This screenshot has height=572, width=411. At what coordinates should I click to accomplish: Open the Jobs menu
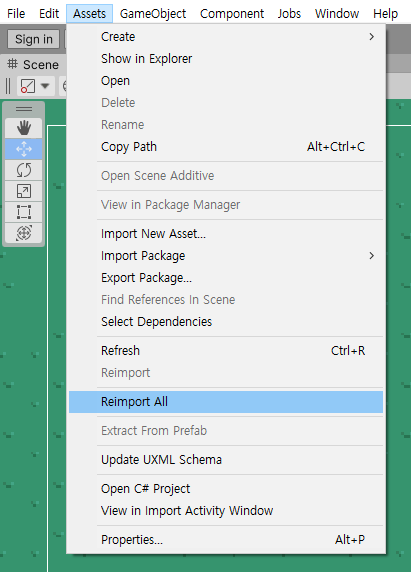pyautogui.click(x=289, y=13)
